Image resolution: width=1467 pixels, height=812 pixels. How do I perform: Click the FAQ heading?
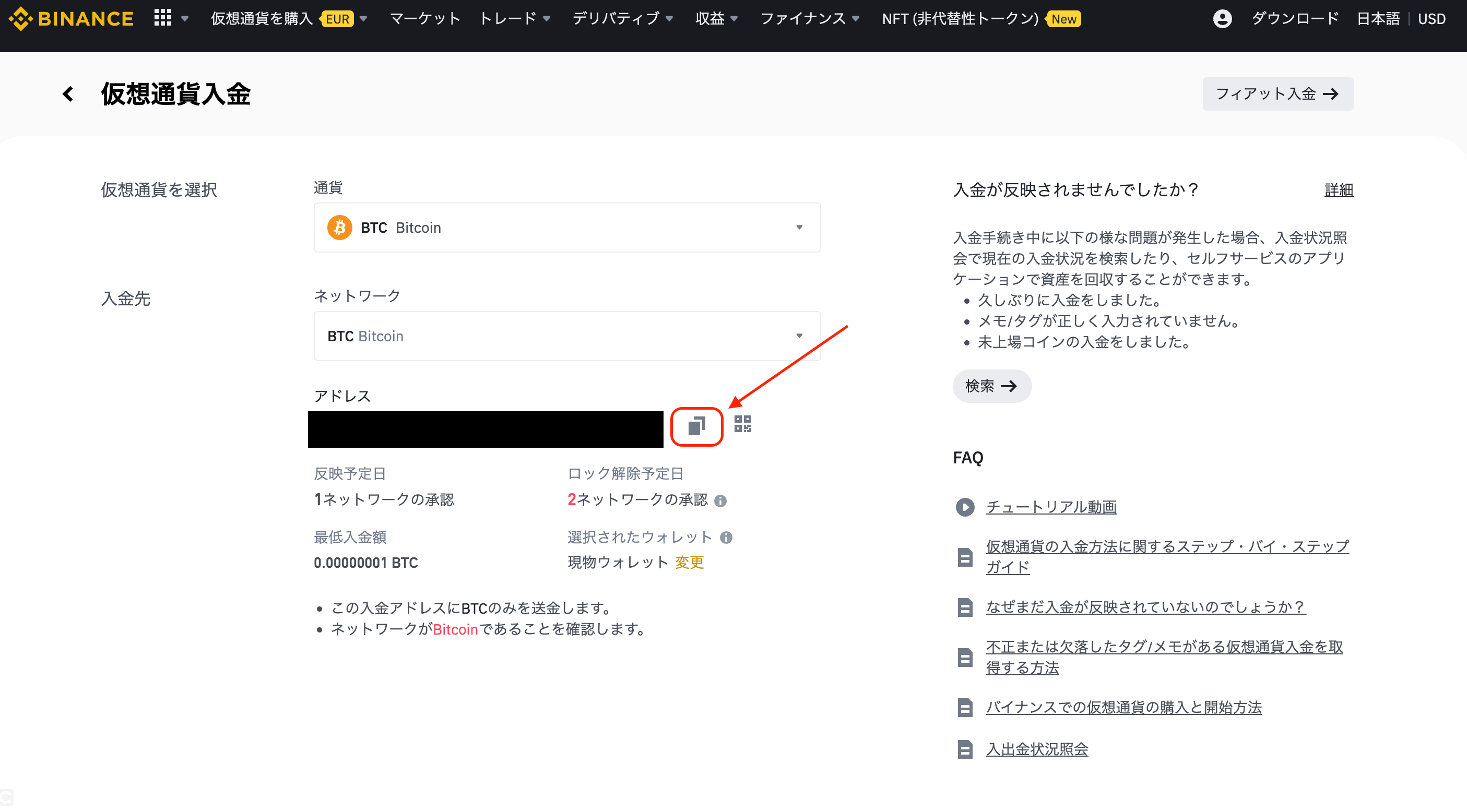(967, 458)
